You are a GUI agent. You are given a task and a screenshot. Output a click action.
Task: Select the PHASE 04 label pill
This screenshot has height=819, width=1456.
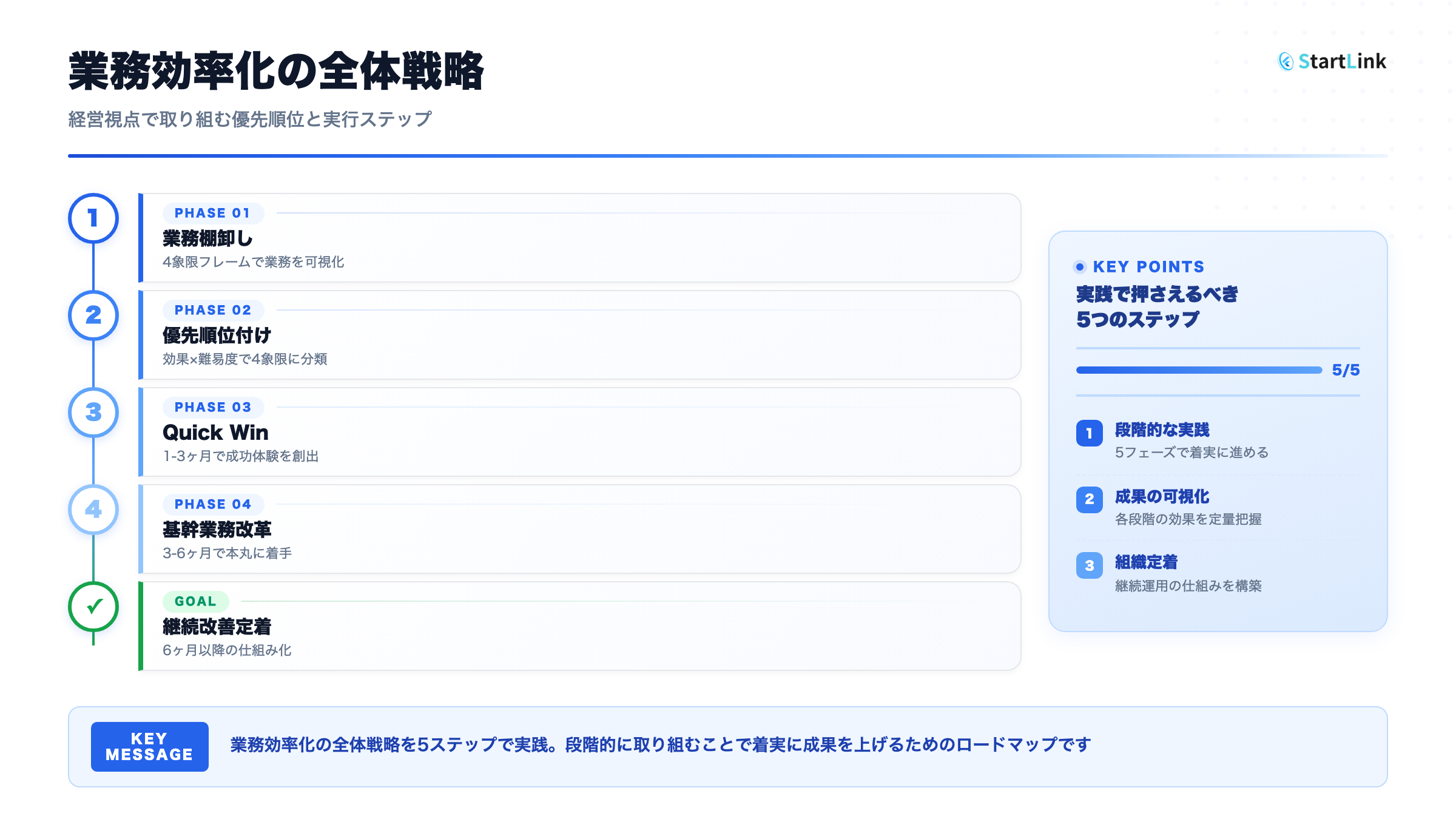212,504
